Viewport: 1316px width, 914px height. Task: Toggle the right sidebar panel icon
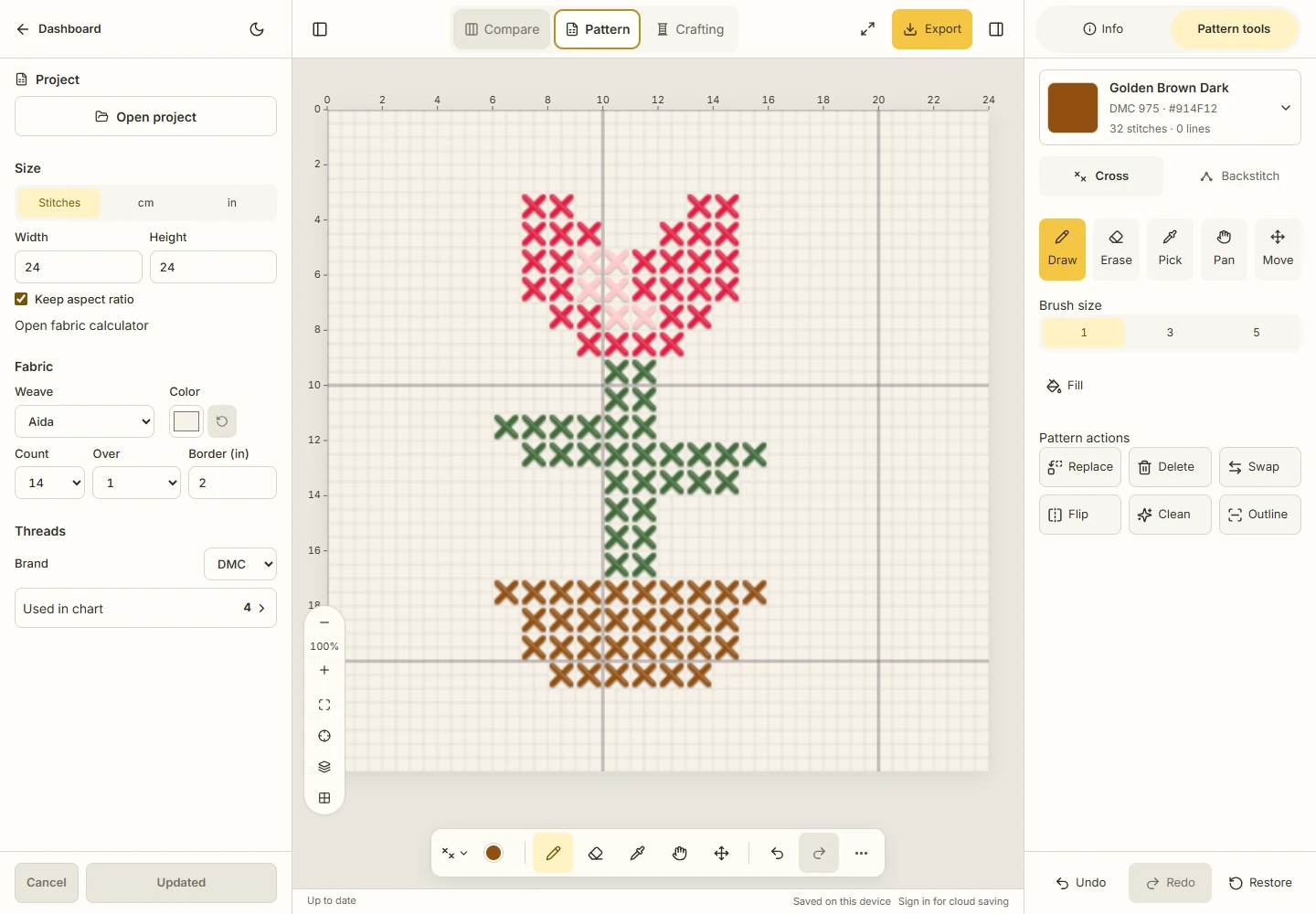996,29
